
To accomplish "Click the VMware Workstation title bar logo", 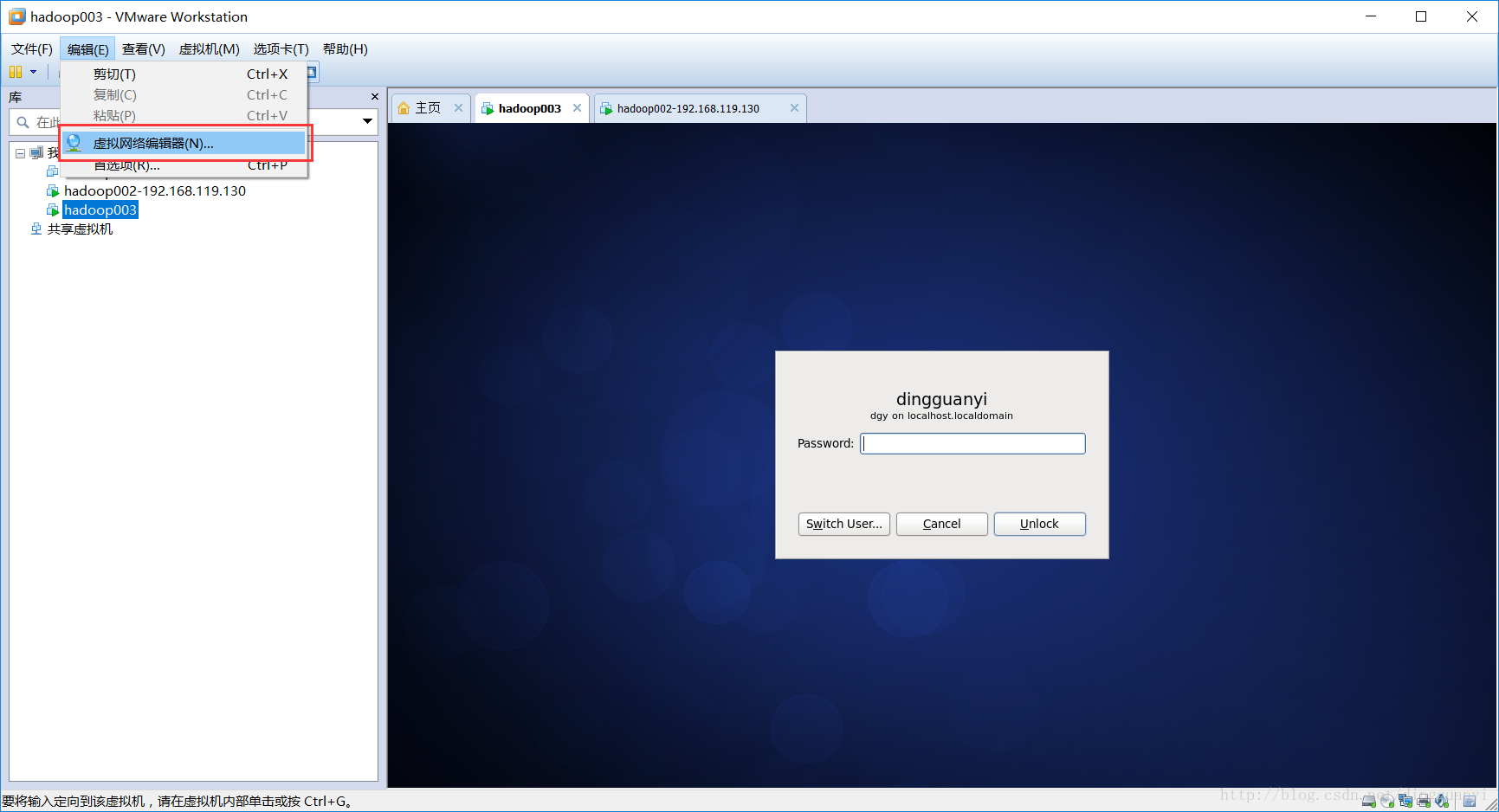I will click(16, 16).
